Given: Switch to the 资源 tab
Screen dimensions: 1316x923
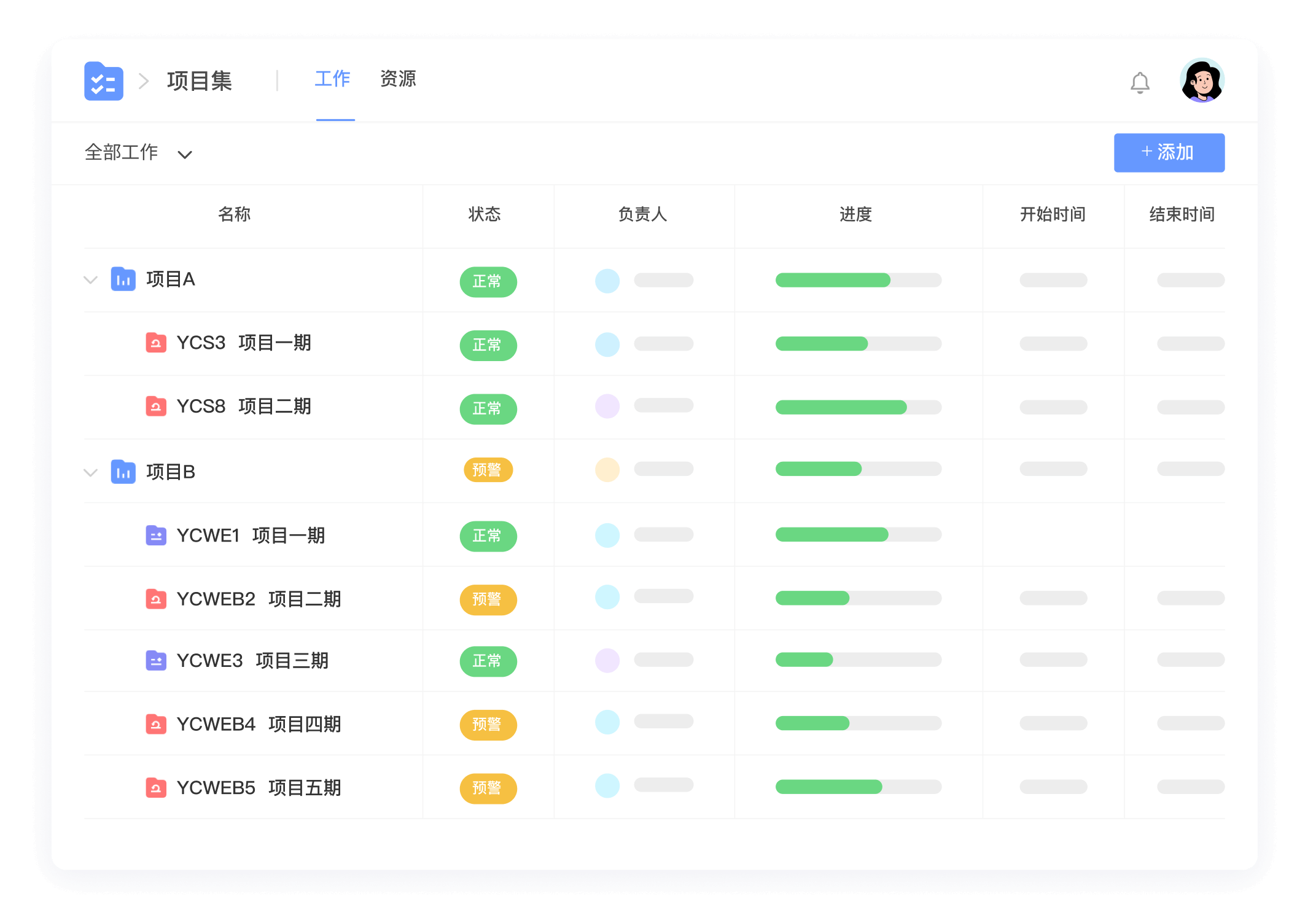Looking at the screenshot, I should [399, 79].
